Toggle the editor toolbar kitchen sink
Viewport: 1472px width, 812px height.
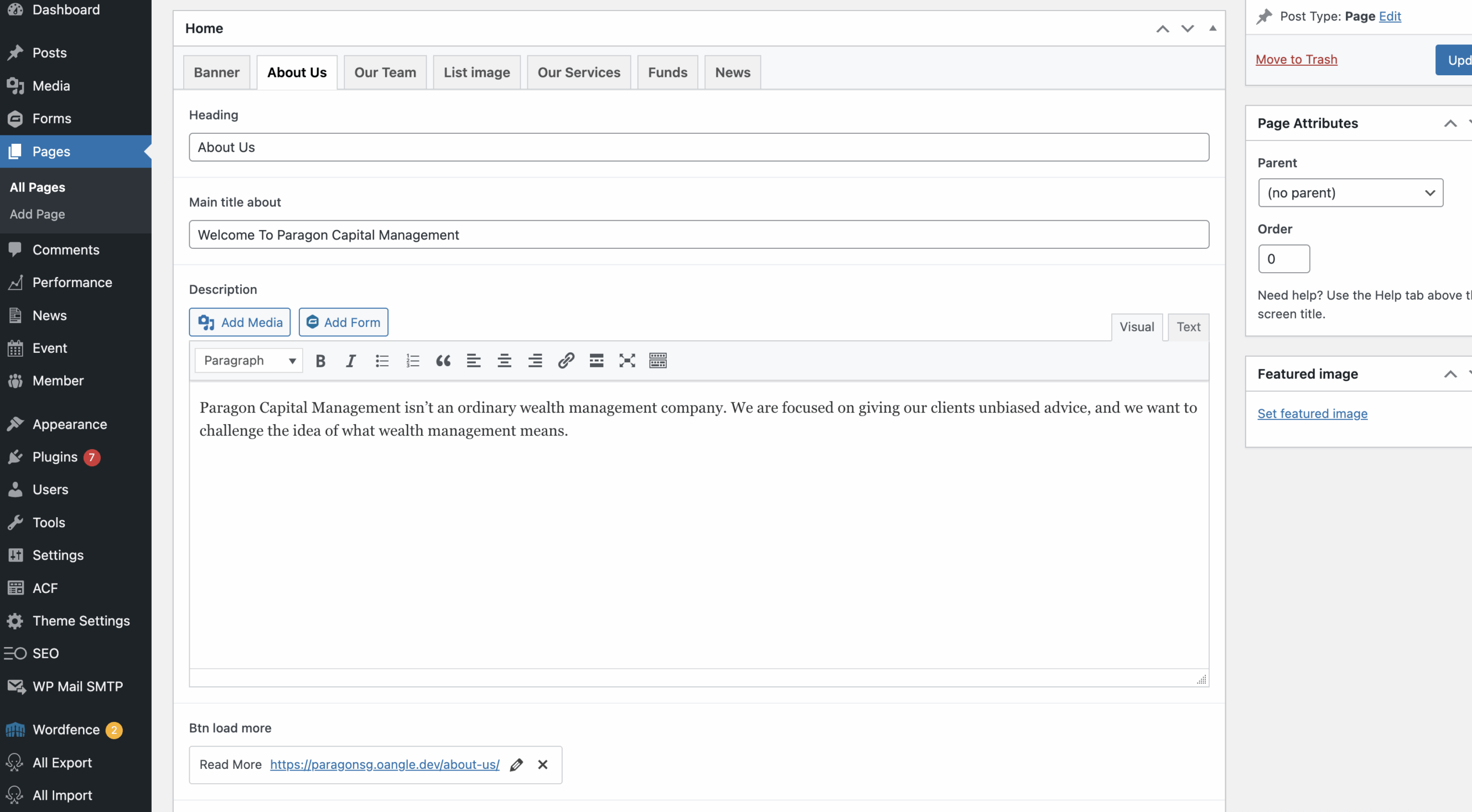click(x=658, y=360)
